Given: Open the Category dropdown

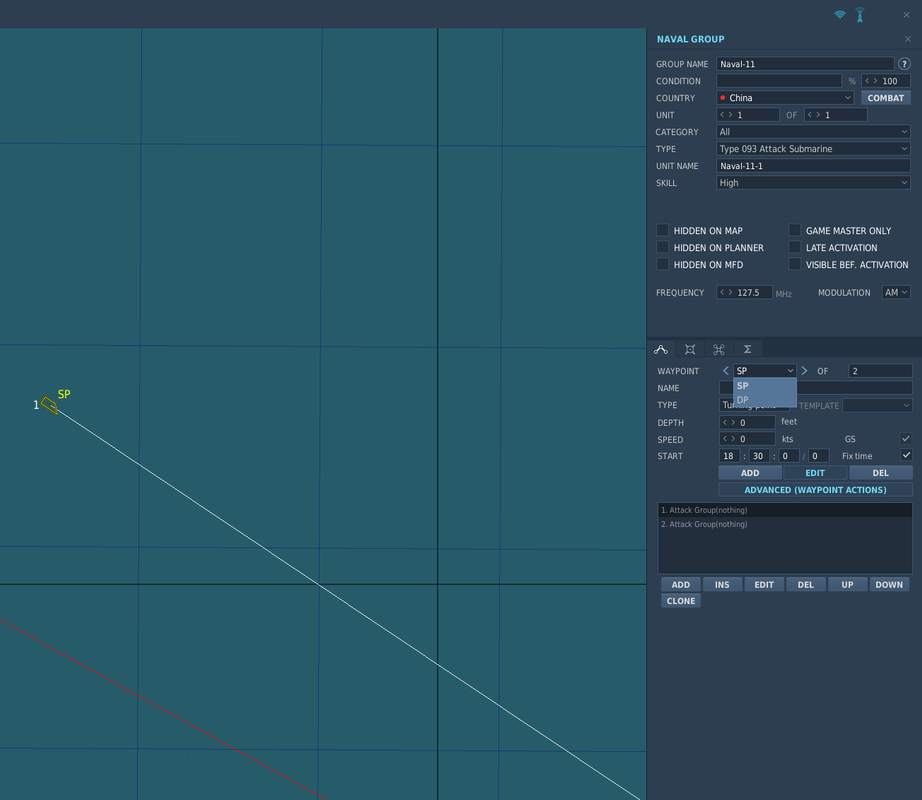Looking at the screenshot, I should (x=813, y=132).
